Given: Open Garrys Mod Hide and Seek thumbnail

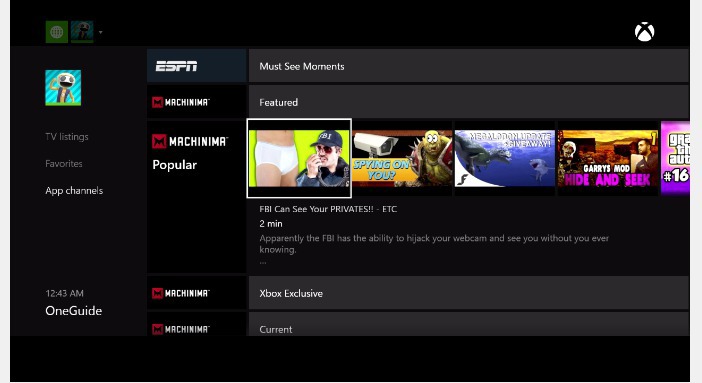Looking at the screenshot, I should (608, 158).
